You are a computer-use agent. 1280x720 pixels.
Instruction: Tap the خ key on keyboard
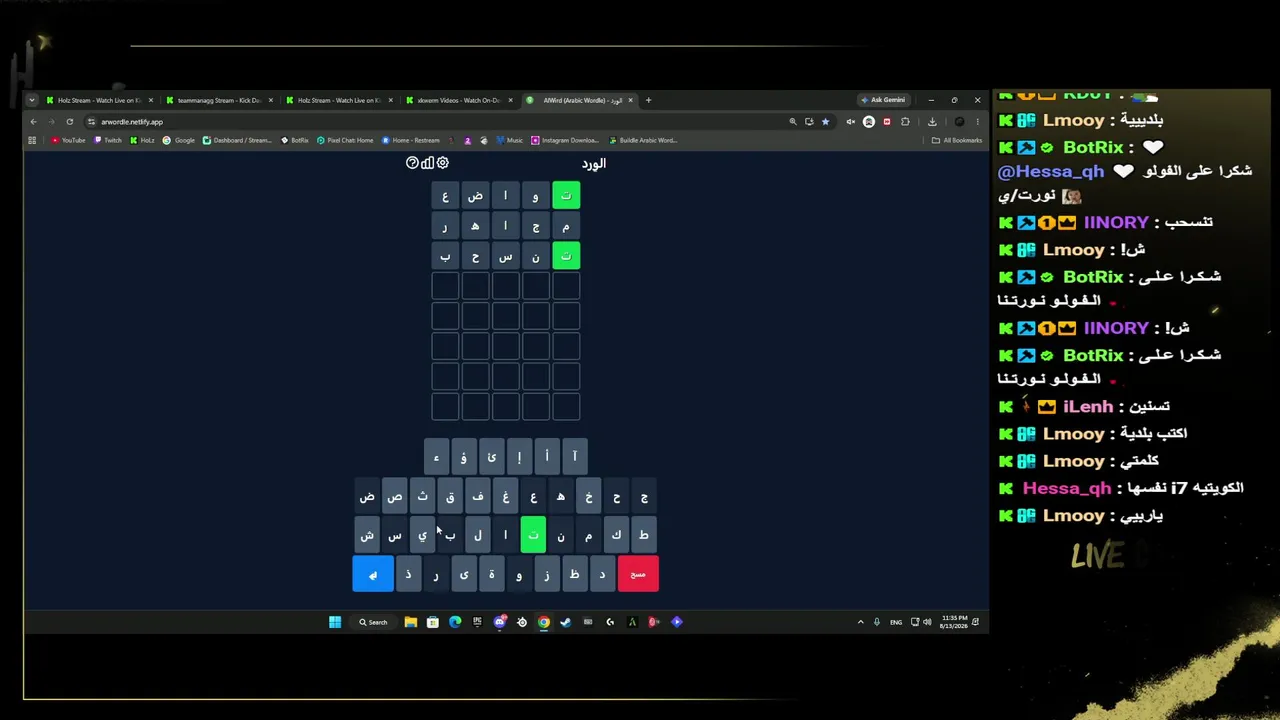click(589, 497)
